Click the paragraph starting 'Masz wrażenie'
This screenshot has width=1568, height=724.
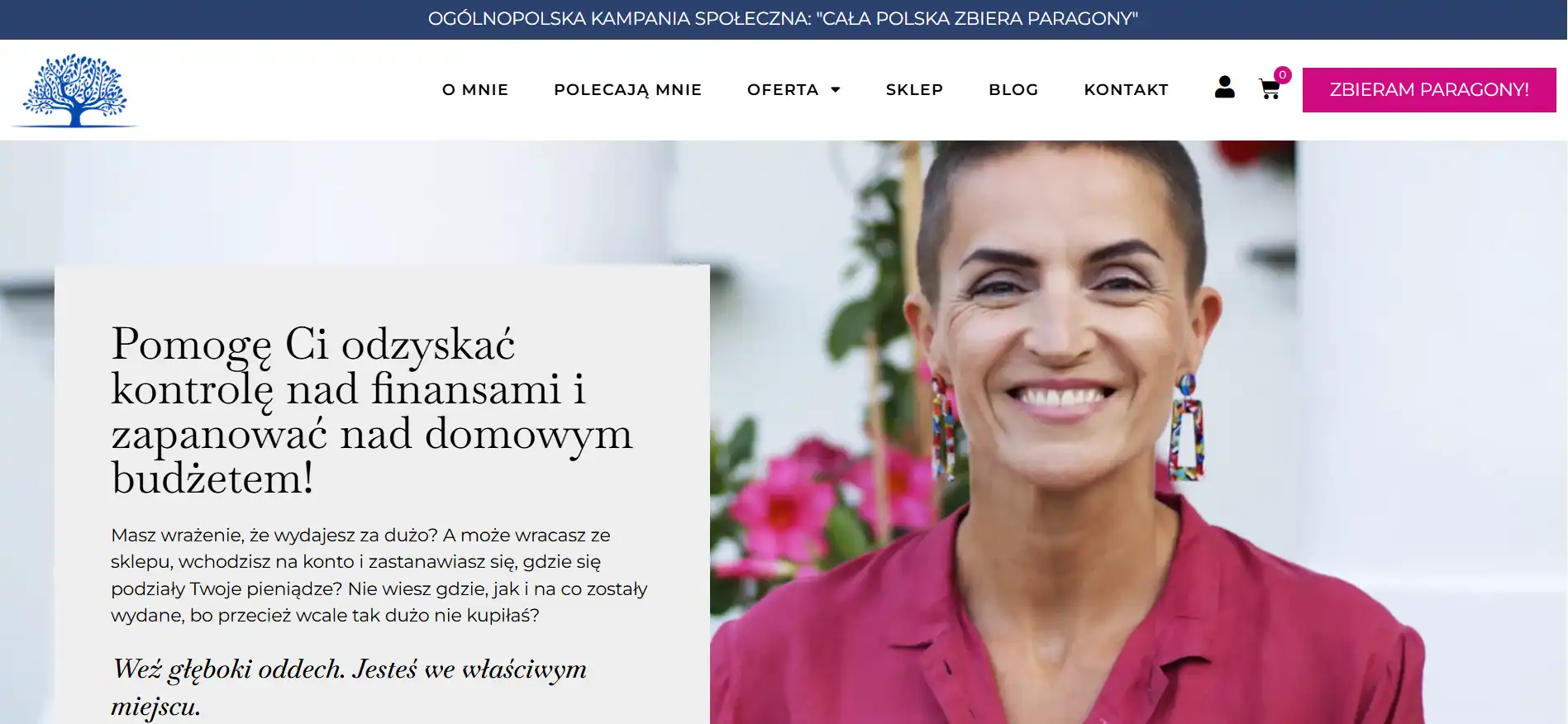point(379,575)
